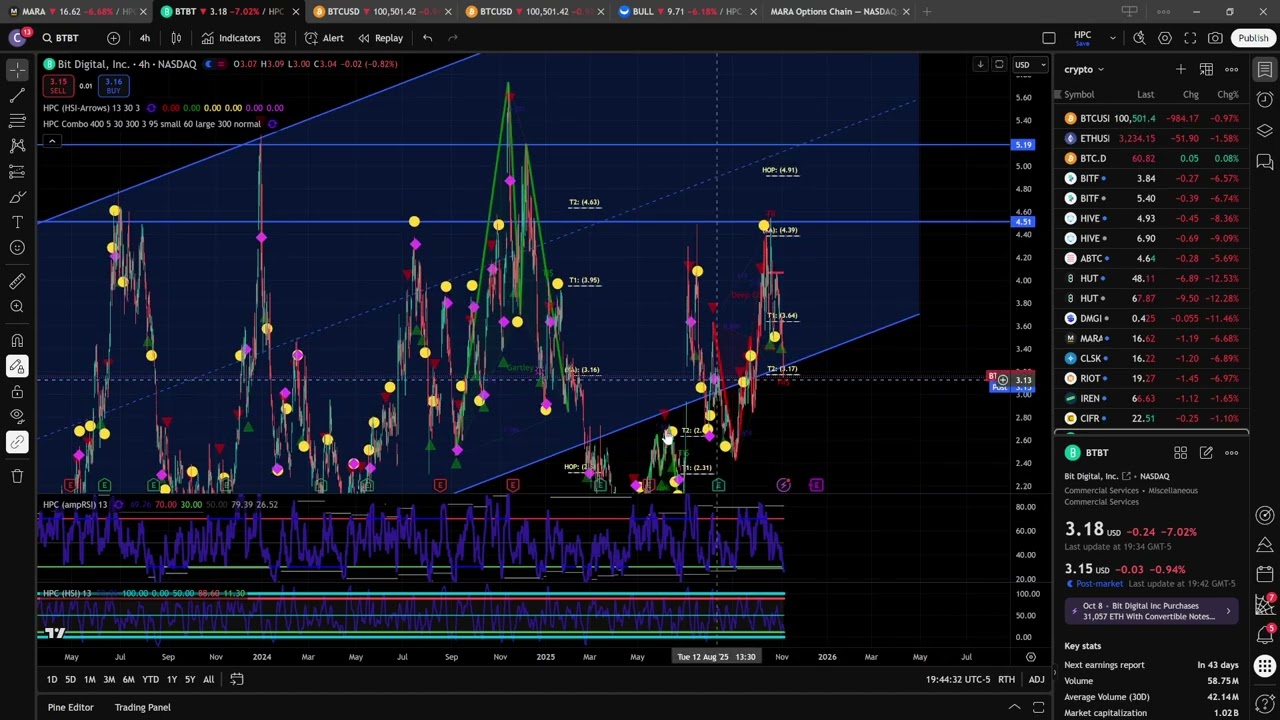Collapse the indicator legend arrow
The height and width of the screenshot is (720, 1280).
click(51, 141)
